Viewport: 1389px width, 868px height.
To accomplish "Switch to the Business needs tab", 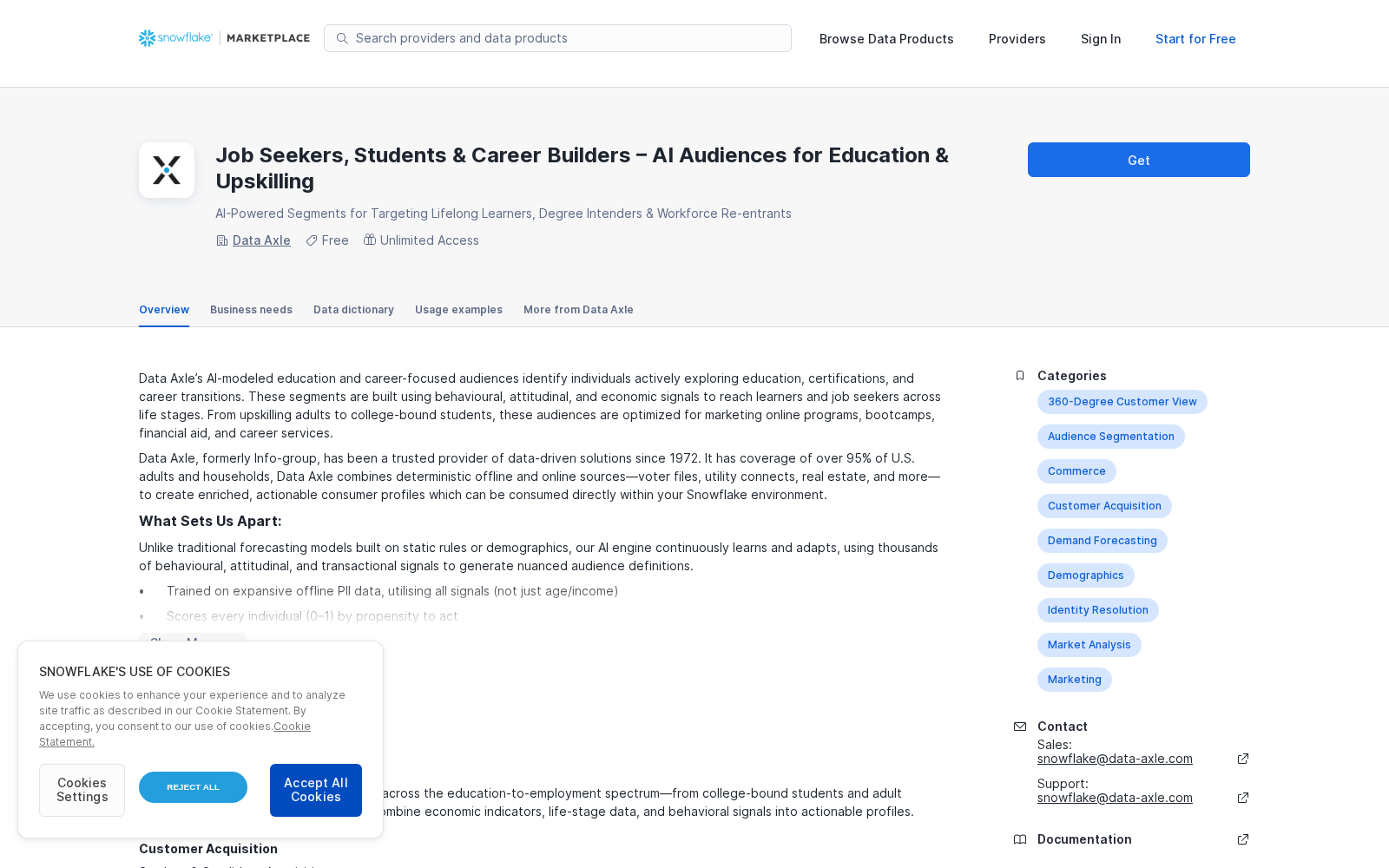I will click(251, 310).
